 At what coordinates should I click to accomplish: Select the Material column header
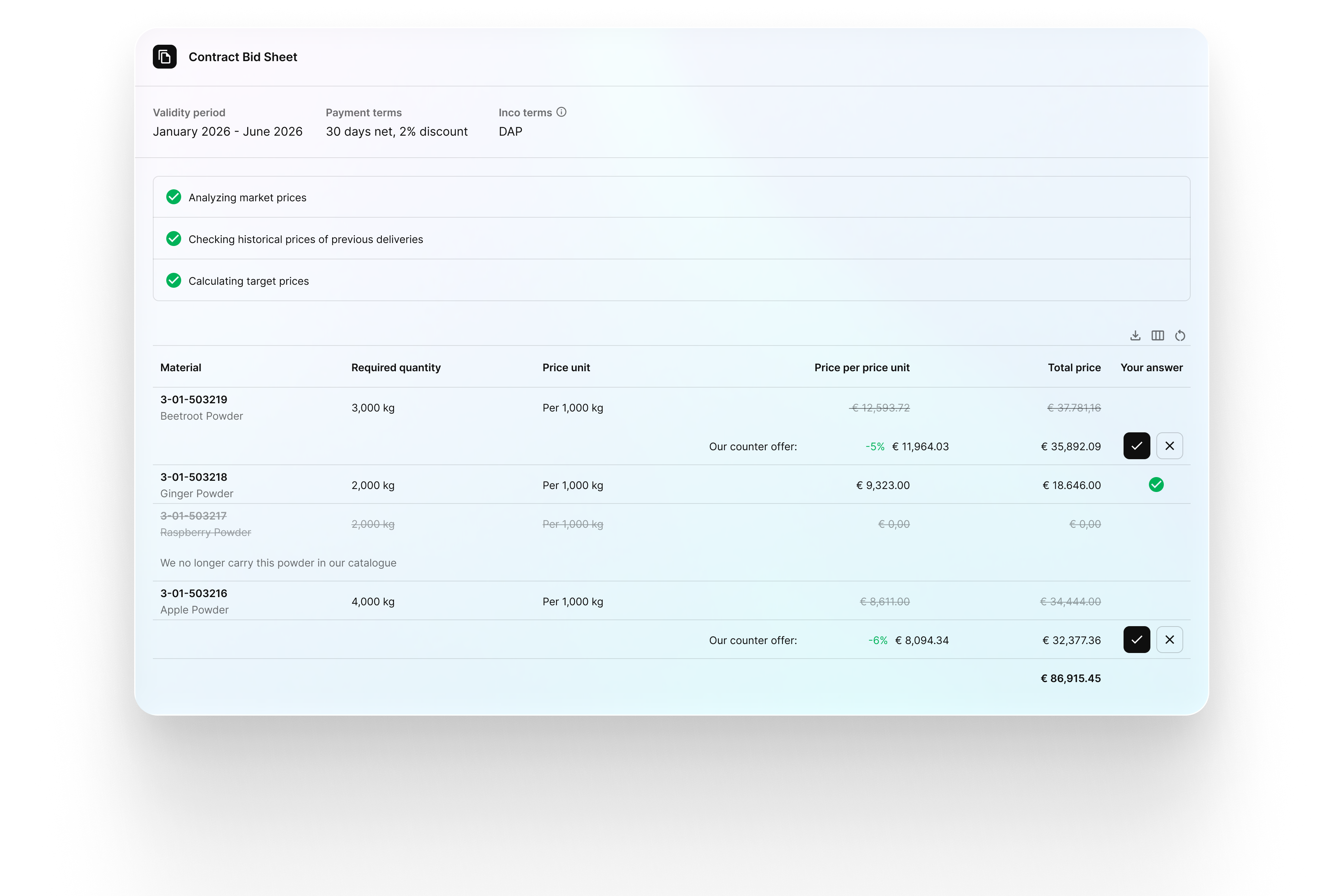point(180,367)
